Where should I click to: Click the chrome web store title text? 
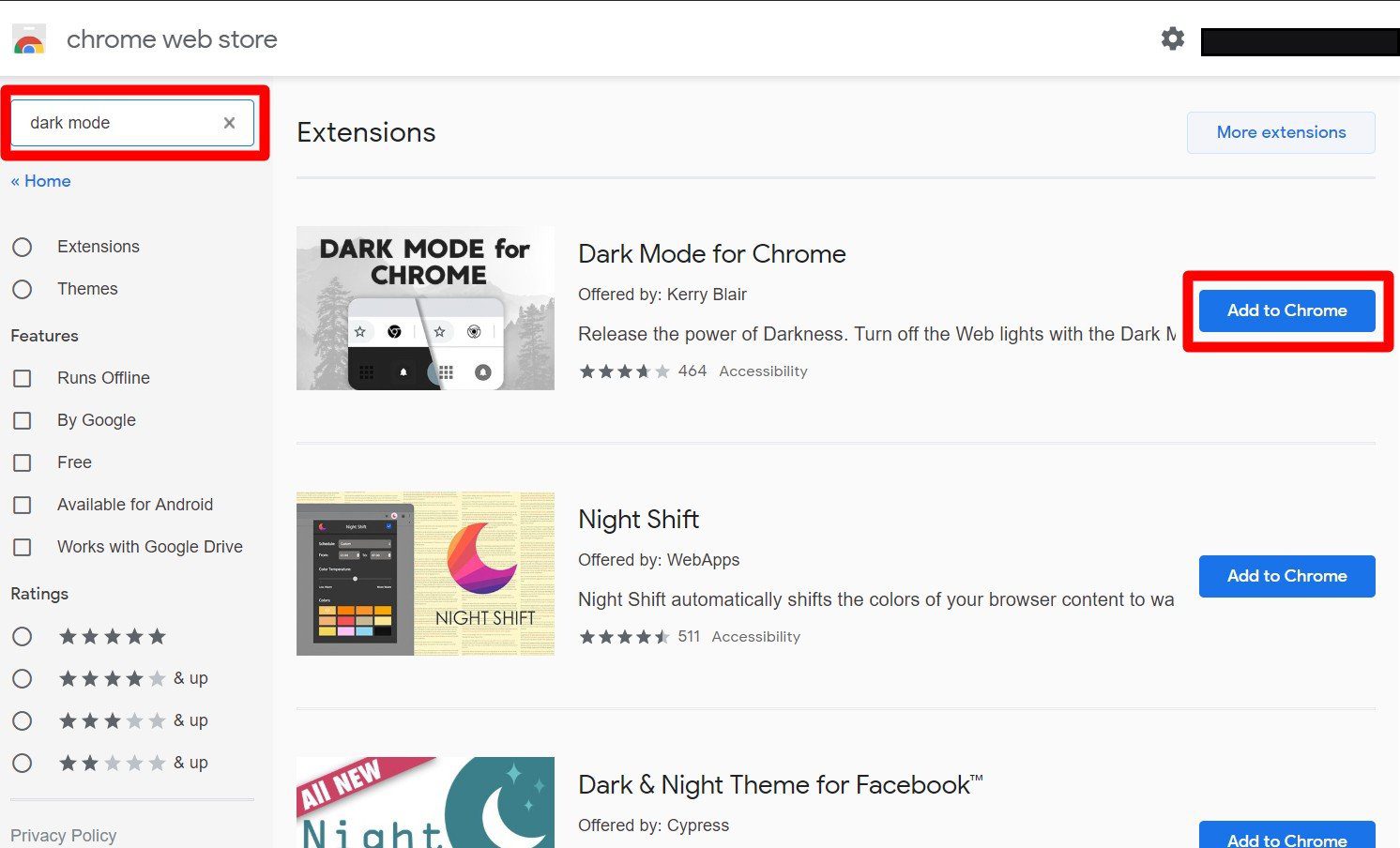pyautogui.click(x=172, y=39)
